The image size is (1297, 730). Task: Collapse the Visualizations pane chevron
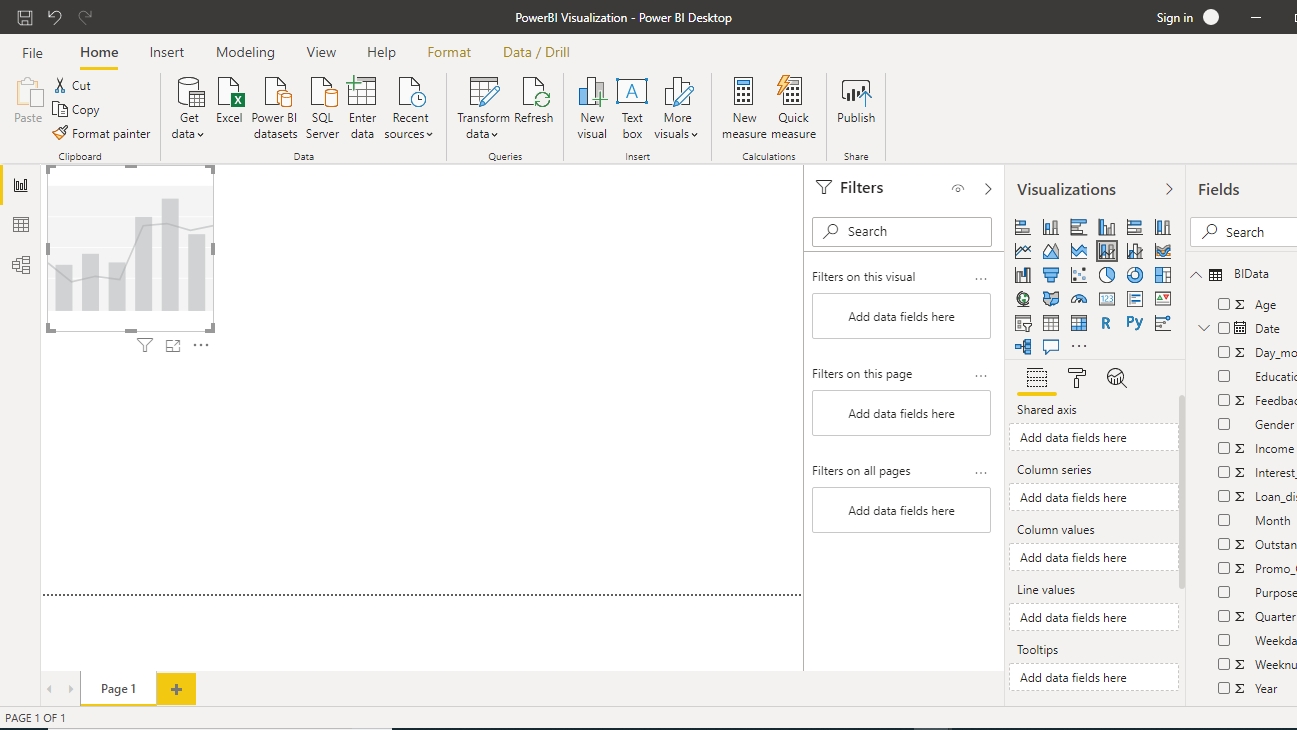coord(1169,189)
